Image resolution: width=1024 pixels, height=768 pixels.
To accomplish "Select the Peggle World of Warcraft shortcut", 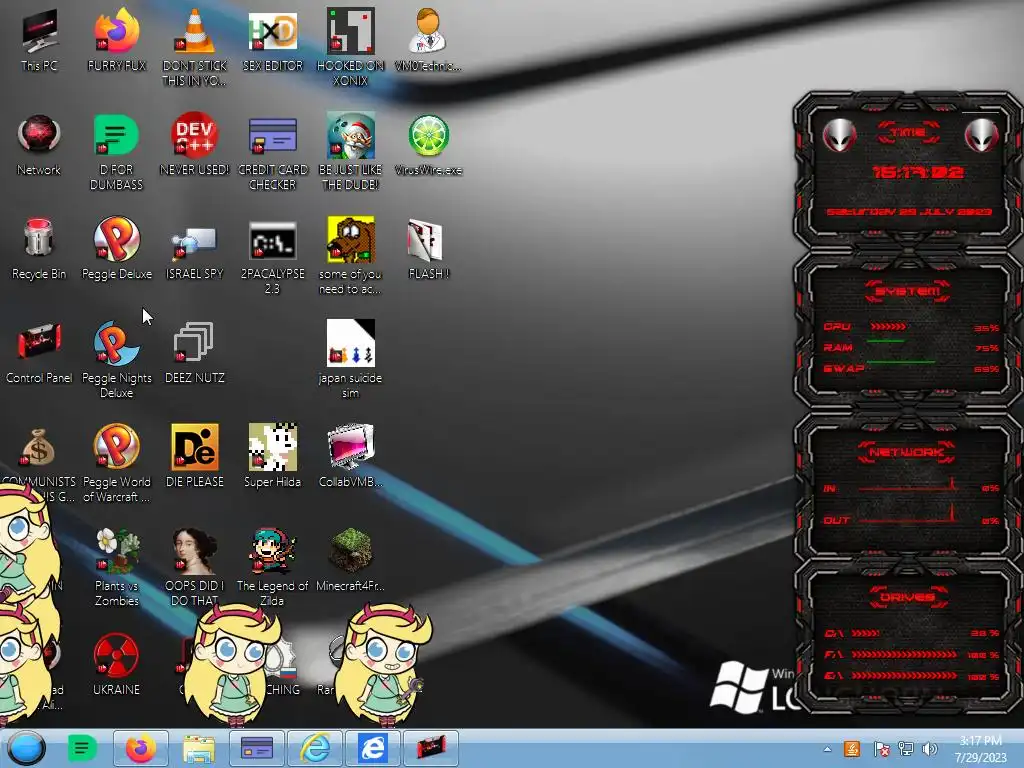I will (x=116, y=463).
